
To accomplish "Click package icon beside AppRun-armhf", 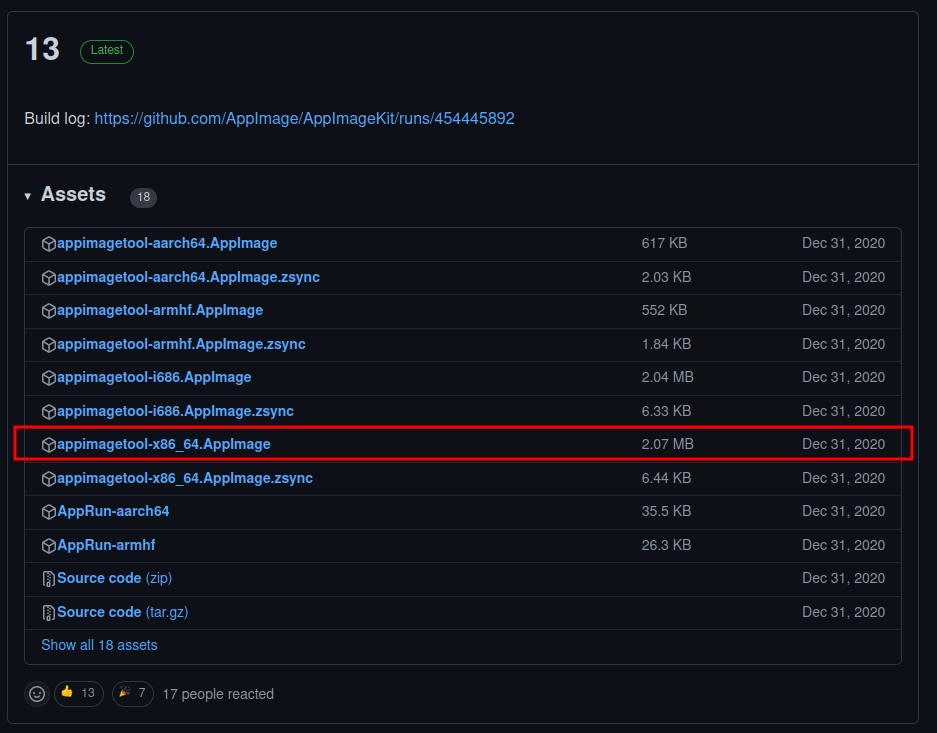I will [x=49, y=546].
